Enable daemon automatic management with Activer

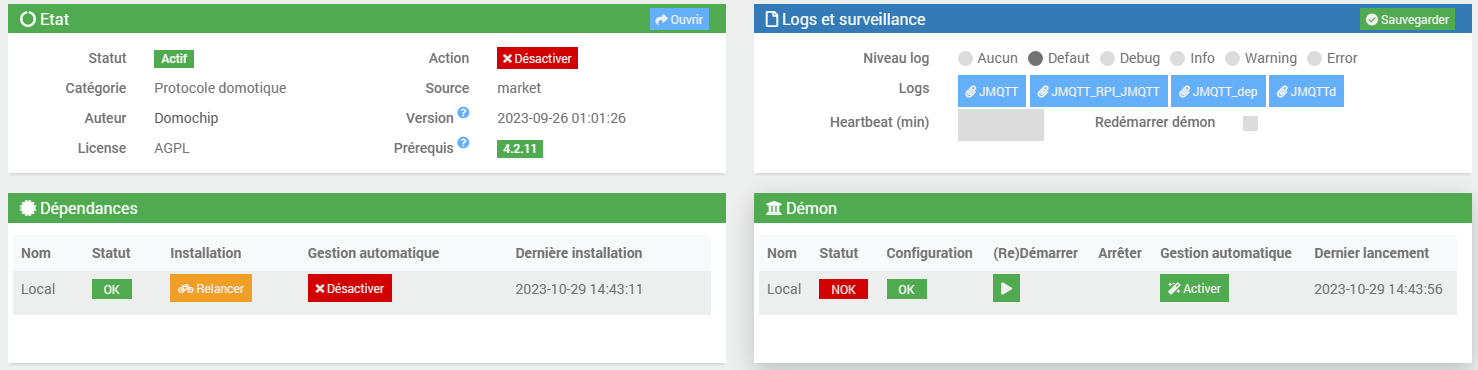coord(1194,288)
